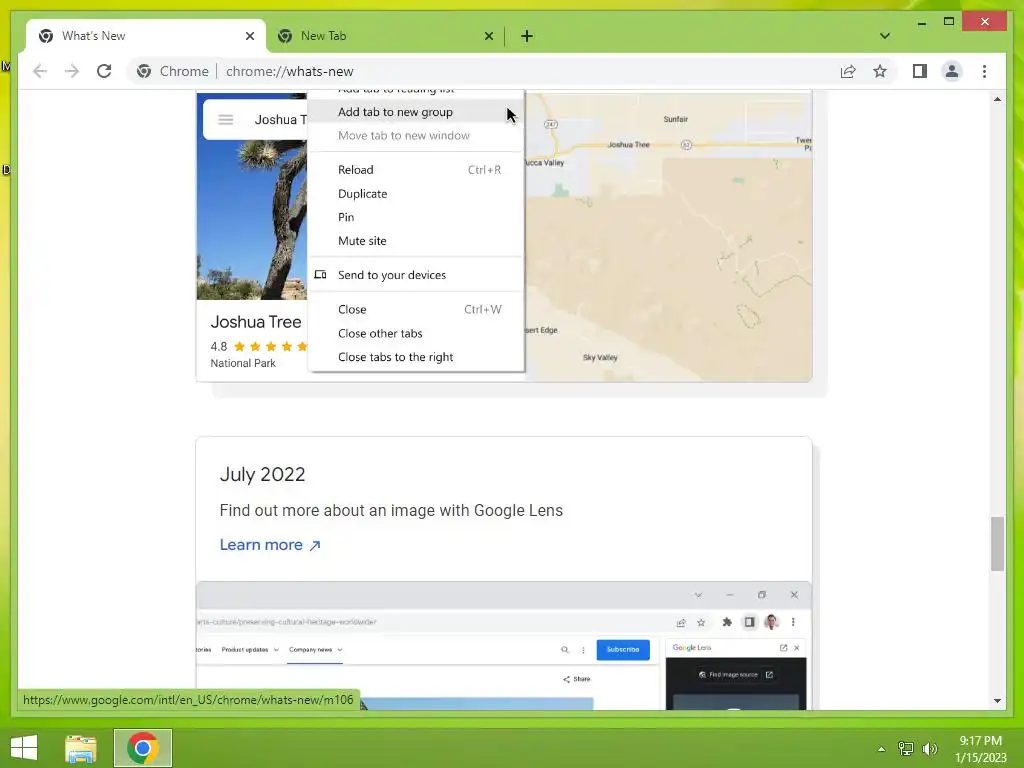
Task: Click the address bar URL chrome://whats-new
Action: (x=289, y=71)
